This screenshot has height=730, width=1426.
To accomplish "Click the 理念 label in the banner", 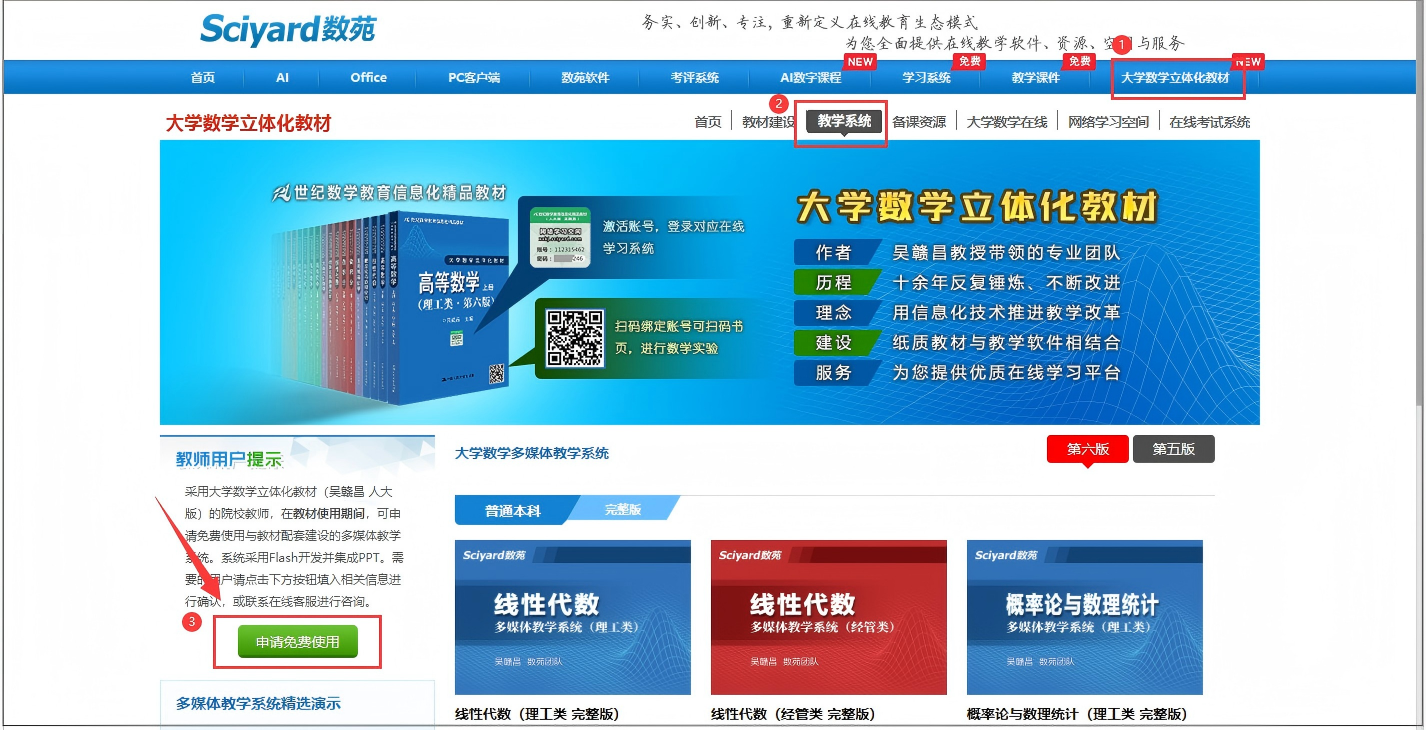I will click(x=834, y=313).
